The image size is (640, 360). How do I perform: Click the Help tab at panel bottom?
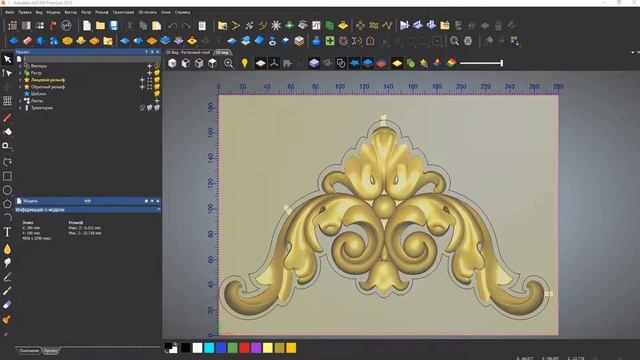29,350
